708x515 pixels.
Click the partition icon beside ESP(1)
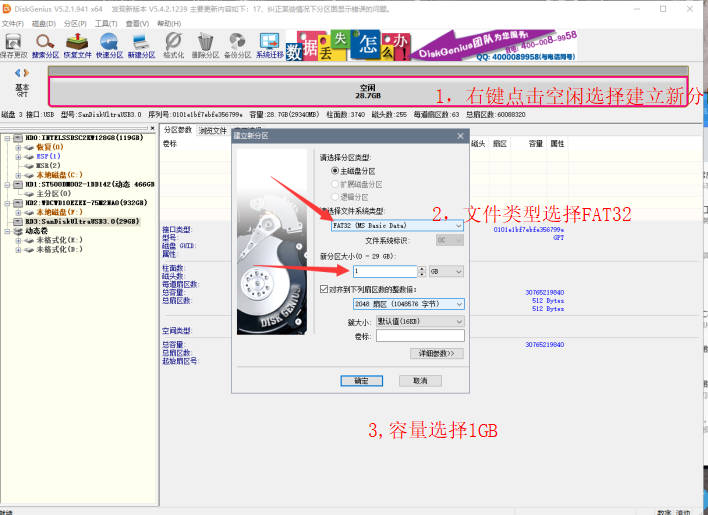click(29, 157)
